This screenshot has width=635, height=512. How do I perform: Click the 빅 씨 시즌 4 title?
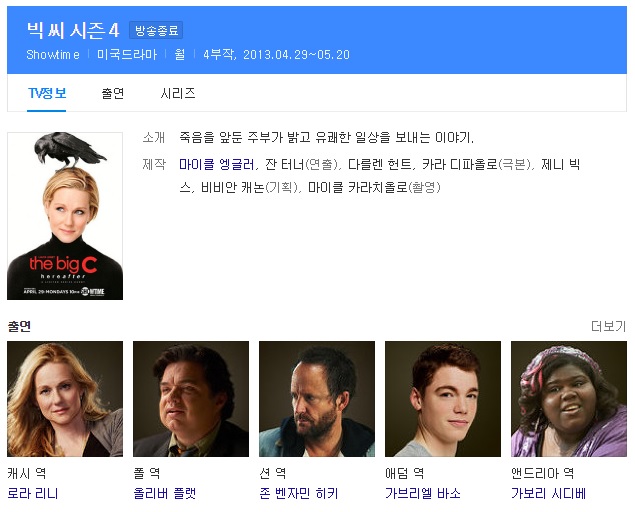click(73, 30)
